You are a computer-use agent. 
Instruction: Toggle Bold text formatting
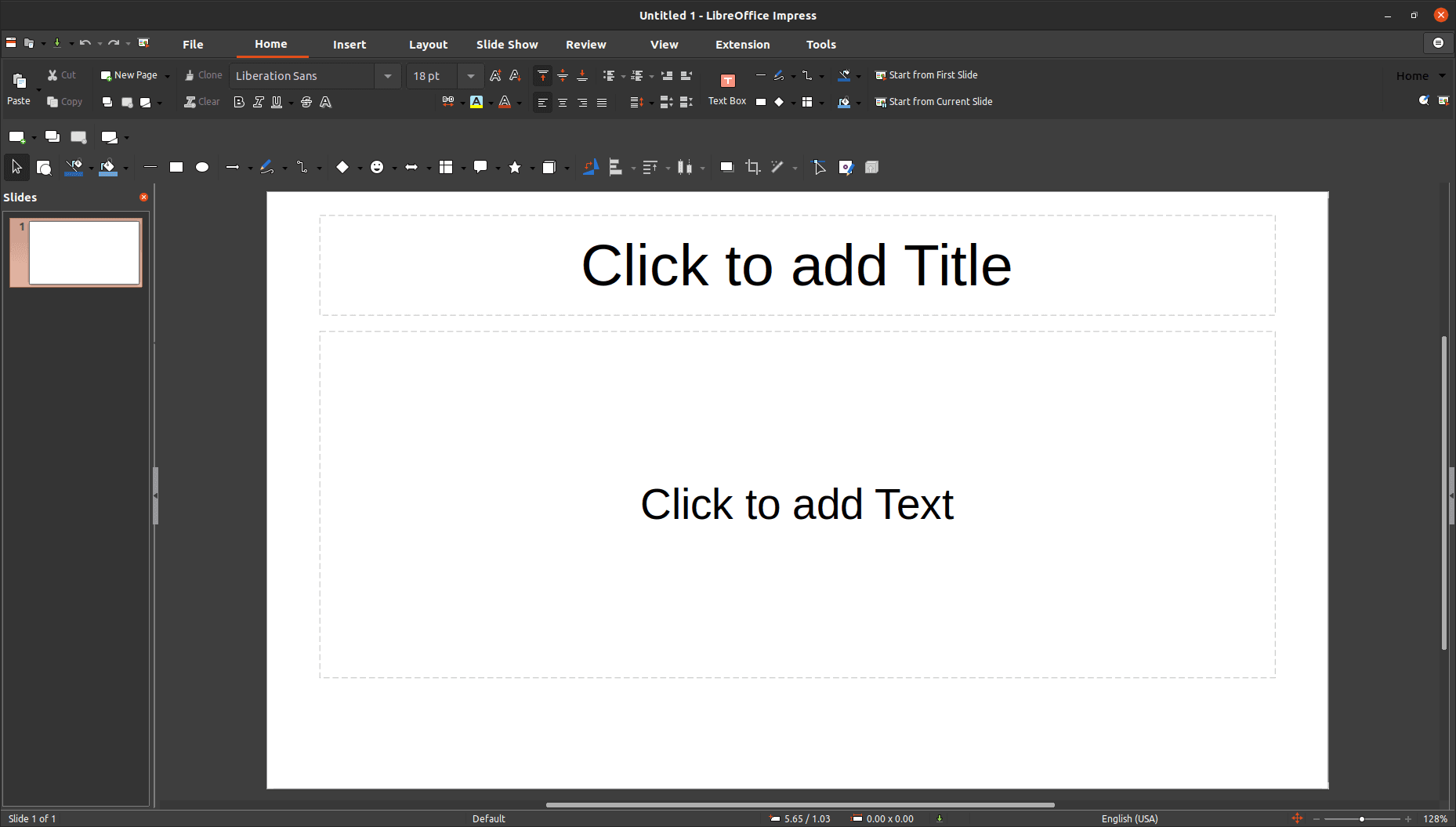pos(239,102)
